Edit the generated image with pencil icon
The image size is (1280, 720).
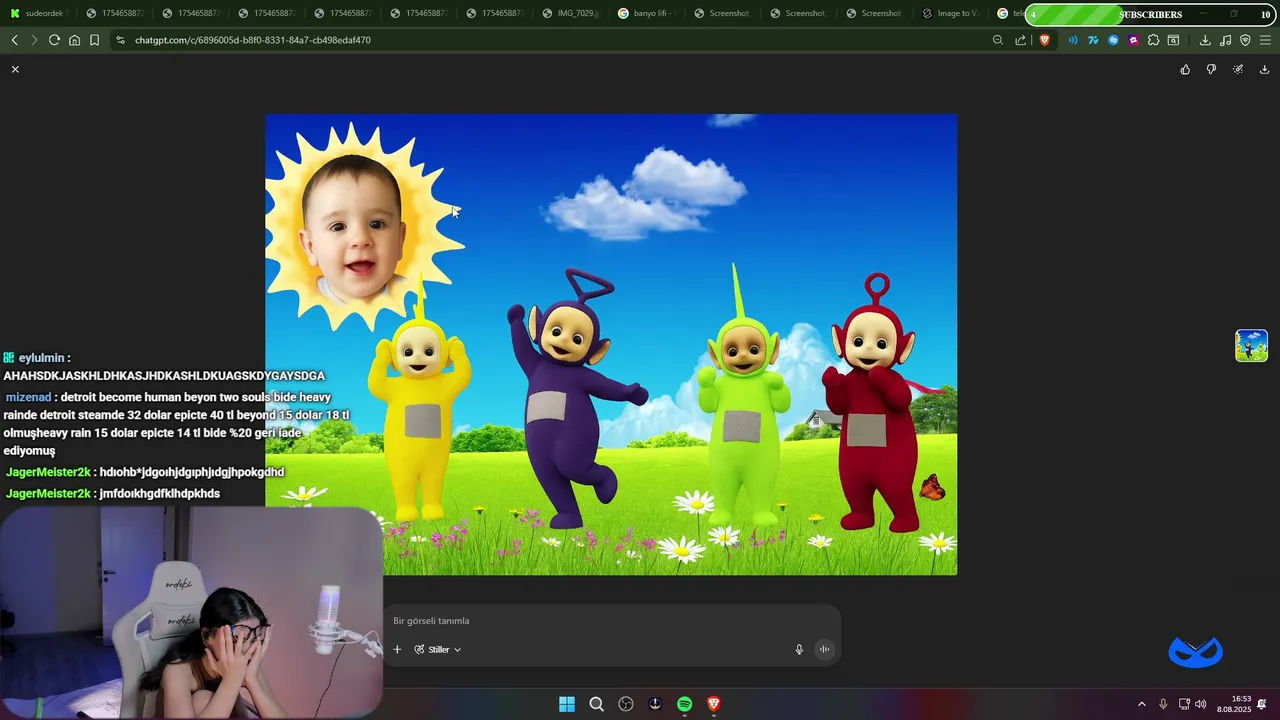coord(1238,69)
